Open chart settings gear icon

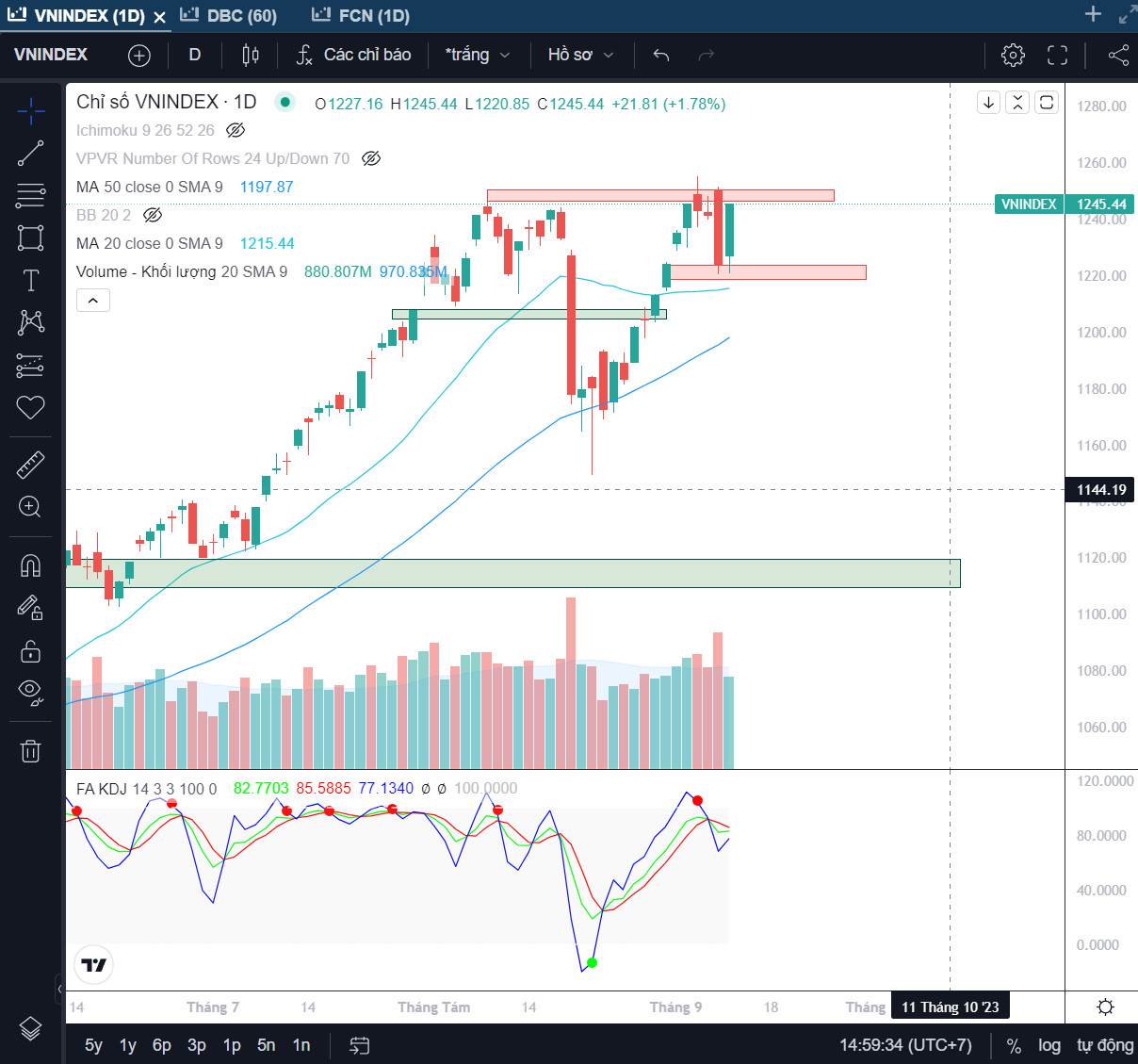1013,56
